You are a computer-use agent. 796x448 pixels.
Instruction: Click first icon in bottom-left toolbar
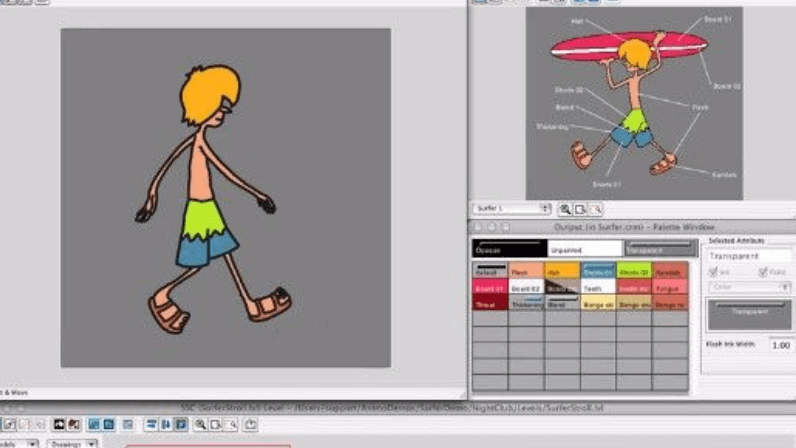click(7, 425)
